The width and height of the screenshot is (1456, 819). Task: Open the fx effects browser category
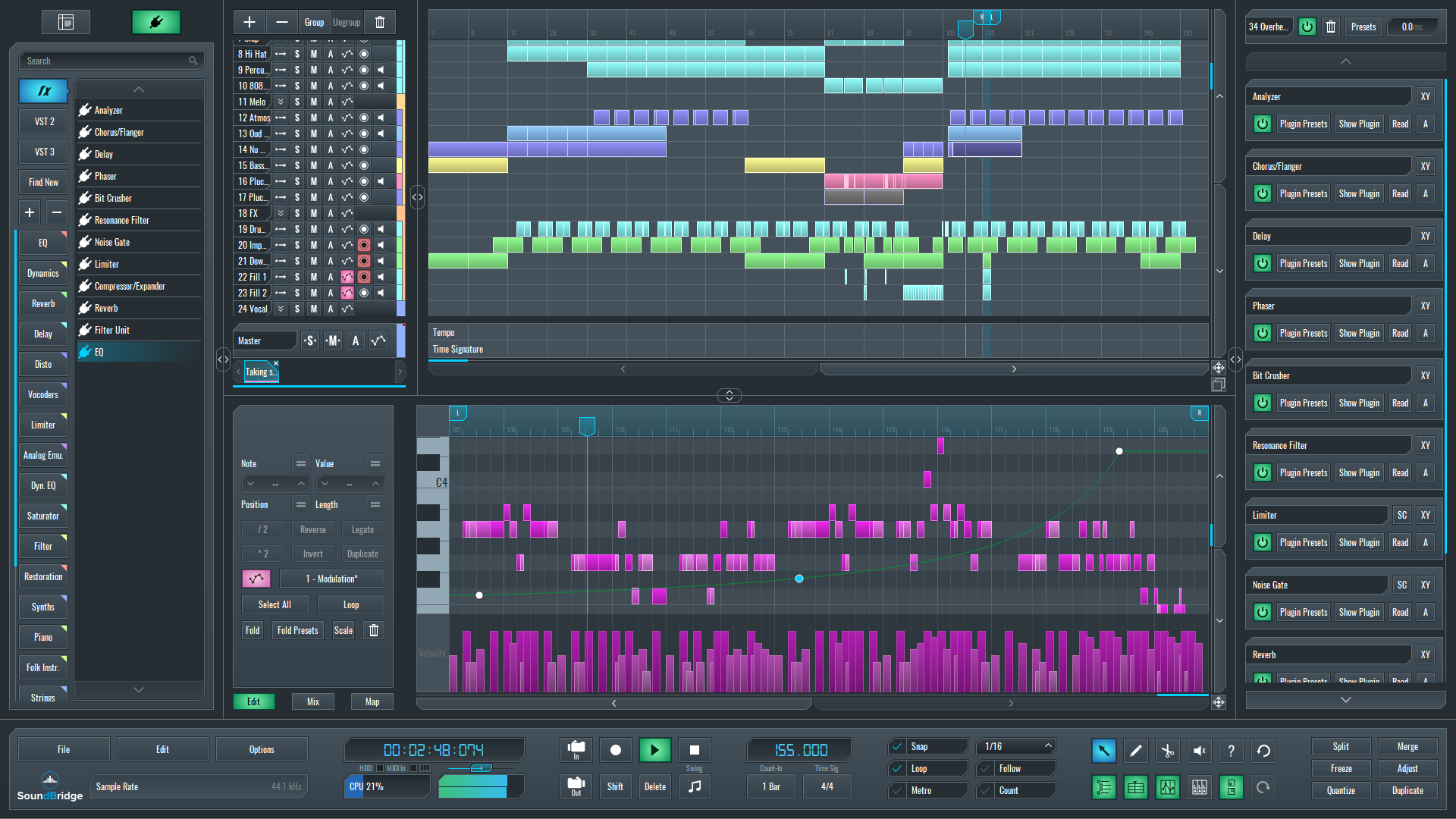pyautogui.click(x=43, y=91)
